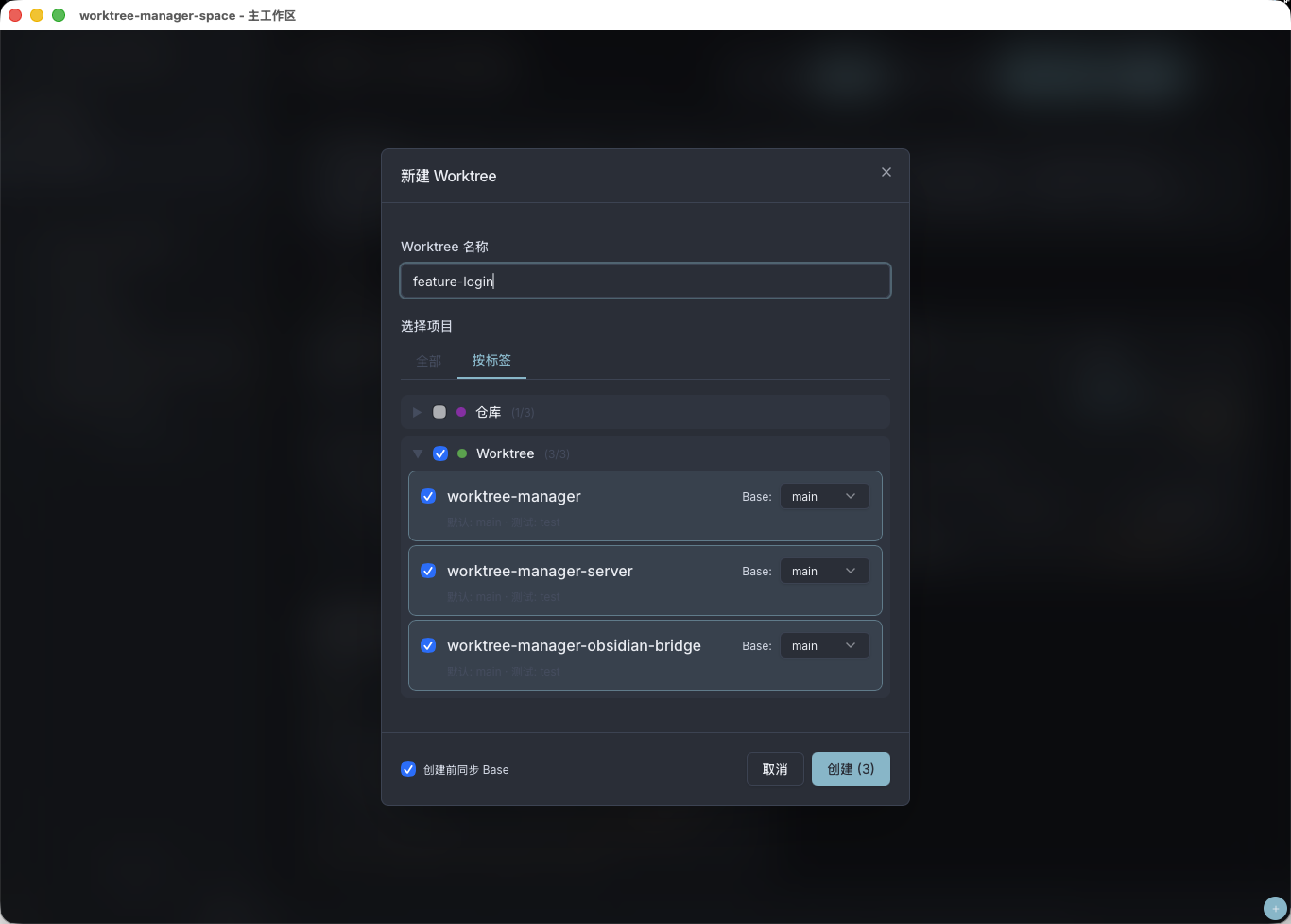This screenshot has width=1291, height=924.
Task: Click the 新建 Worktree dialog title
Action: click(x=448, y=176)
